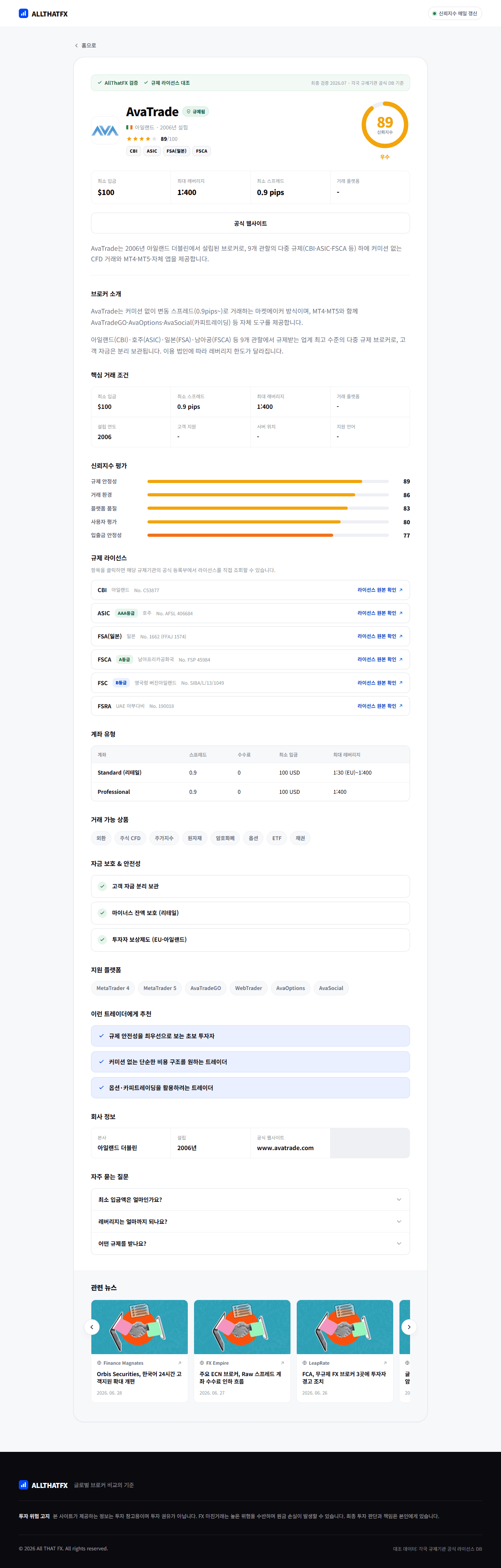The width and height of the screenshot is (501, 1568).
Task: Click external-link arrow on FX Empire card
Action: pyautogui.click(x=282, y=1363)
